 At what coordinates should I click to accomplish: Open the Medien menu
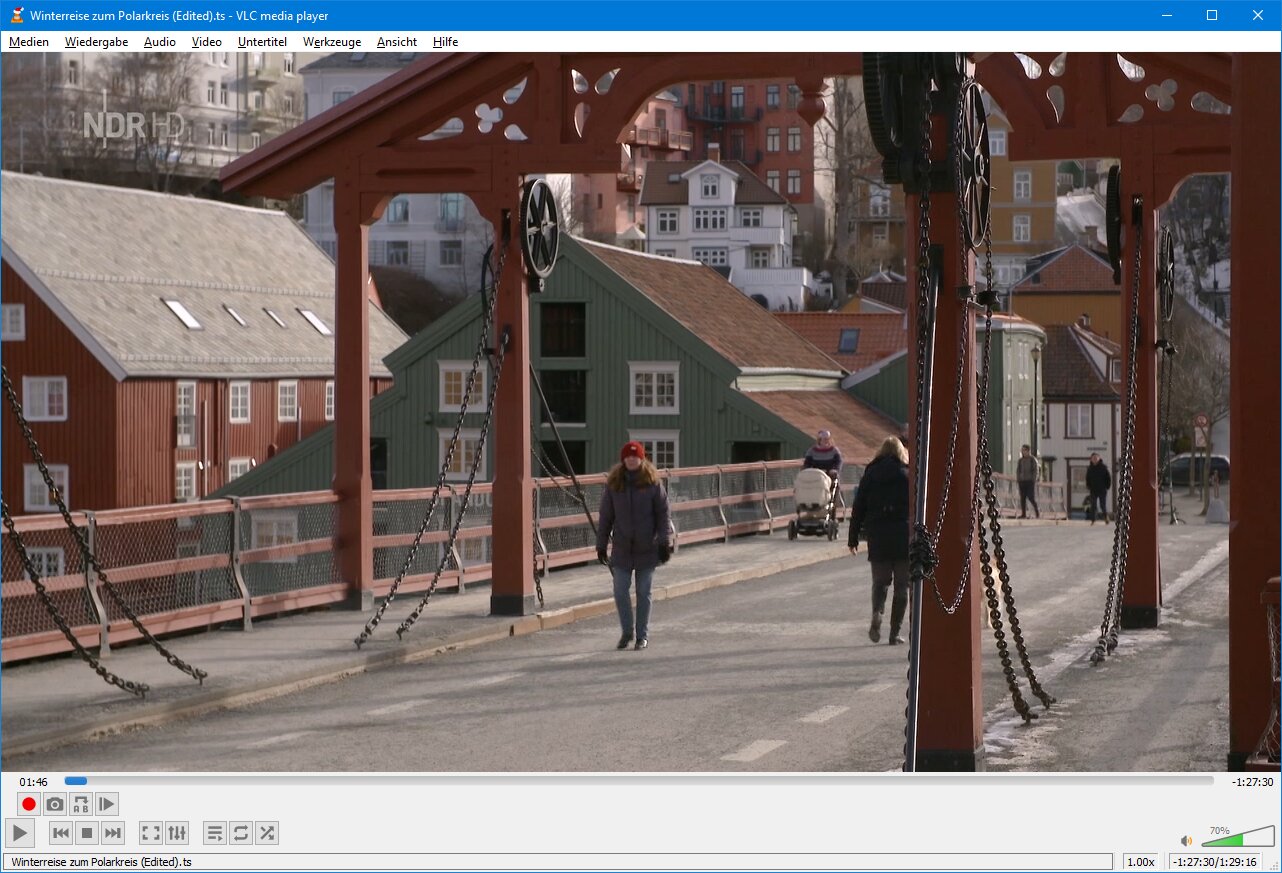[x=29, y=42]
